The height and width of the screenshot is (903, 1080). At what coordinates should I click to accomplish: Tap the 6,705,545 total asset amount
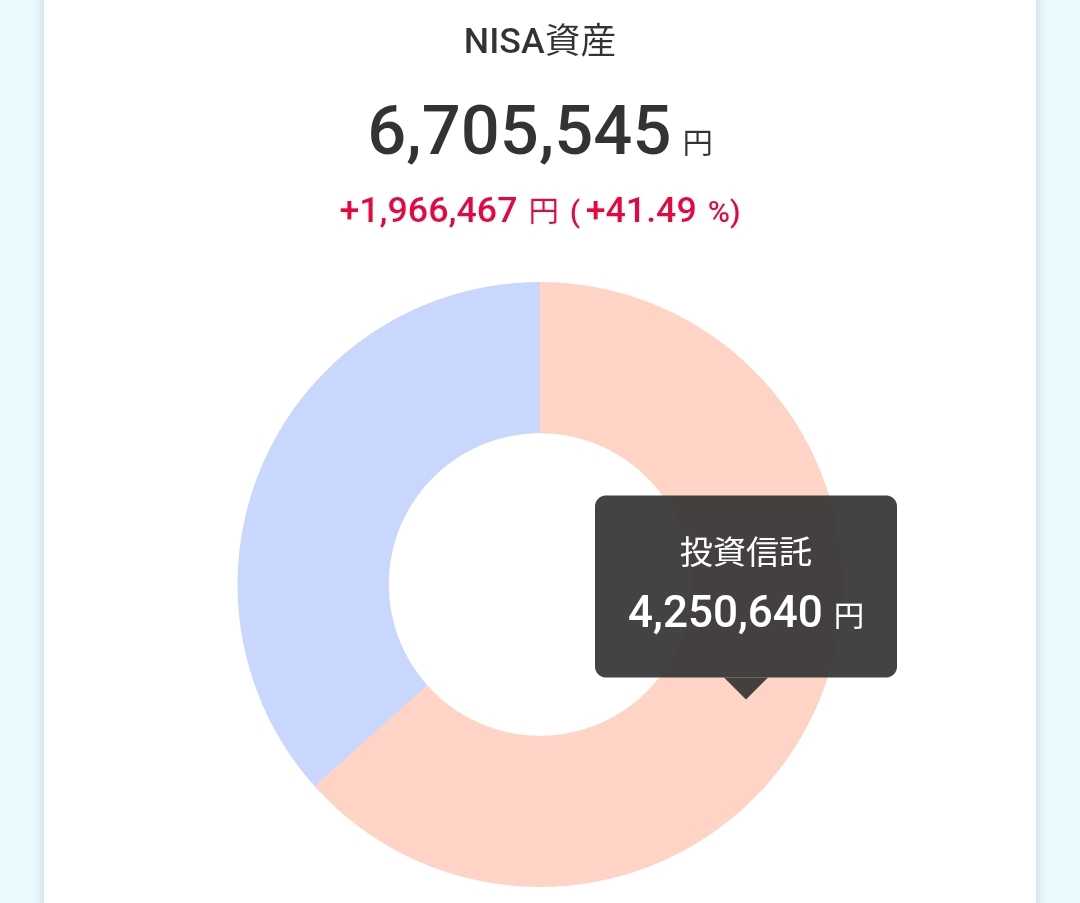(519, 132)
